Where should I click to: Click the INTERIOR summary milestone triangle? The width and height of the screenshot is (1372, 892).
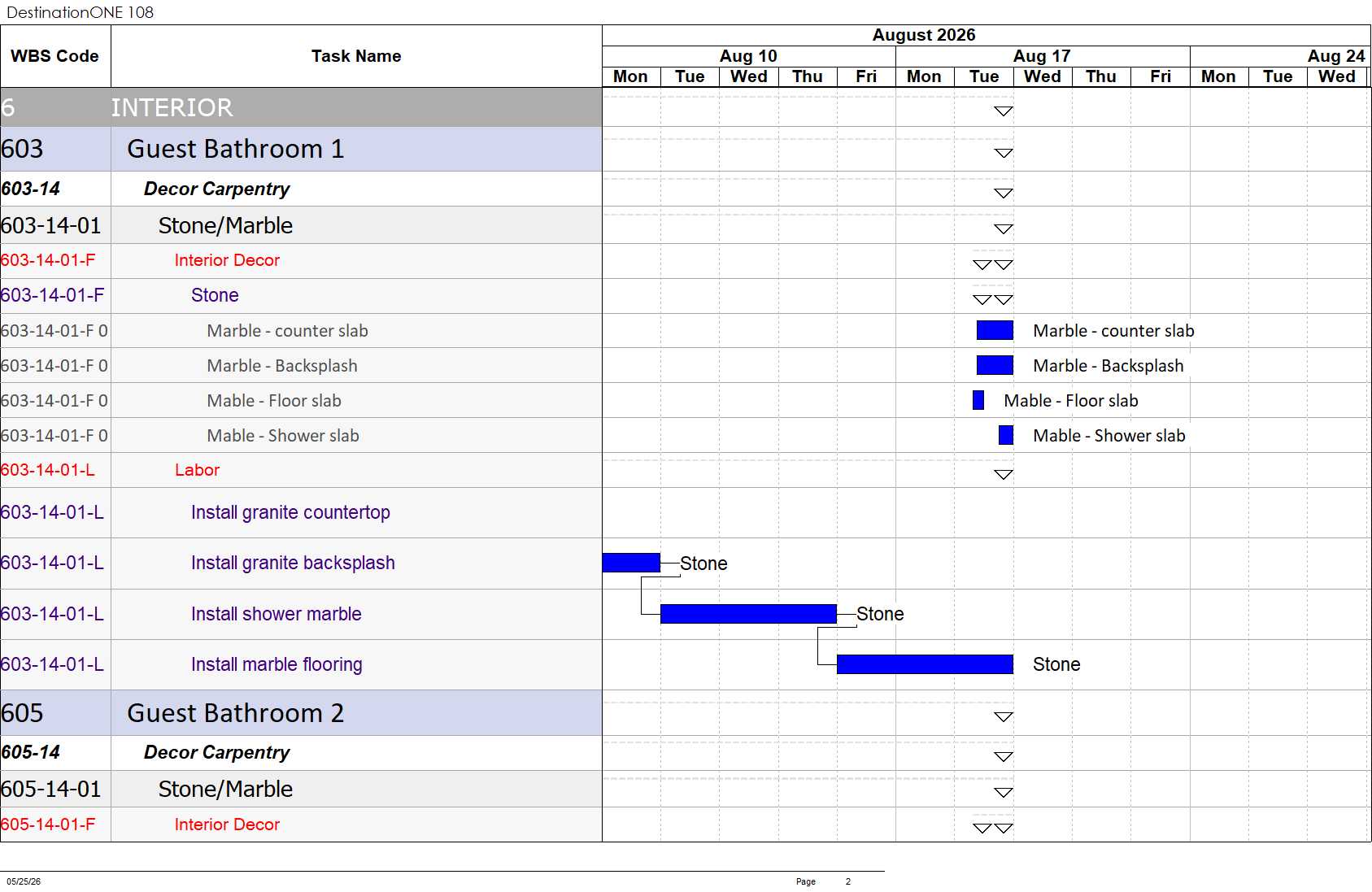click(x=1004, y=111)
